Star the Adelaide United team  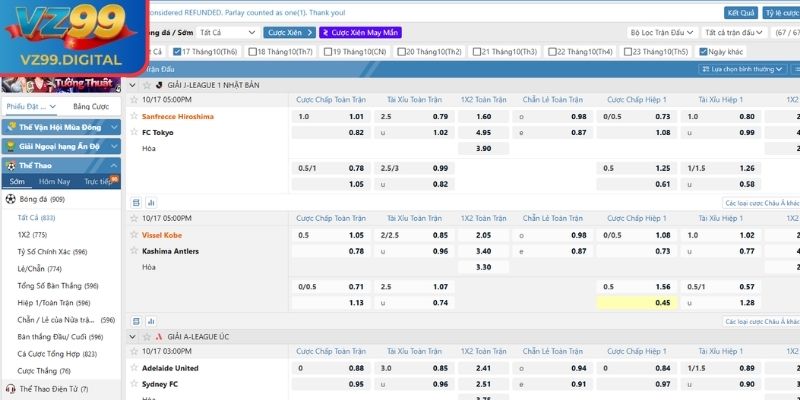(x=134, y=368)
